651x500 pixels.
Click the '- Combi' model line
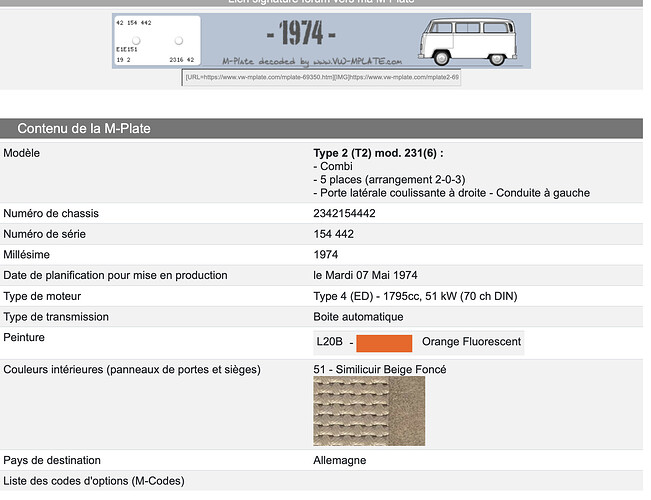point(333,167)
